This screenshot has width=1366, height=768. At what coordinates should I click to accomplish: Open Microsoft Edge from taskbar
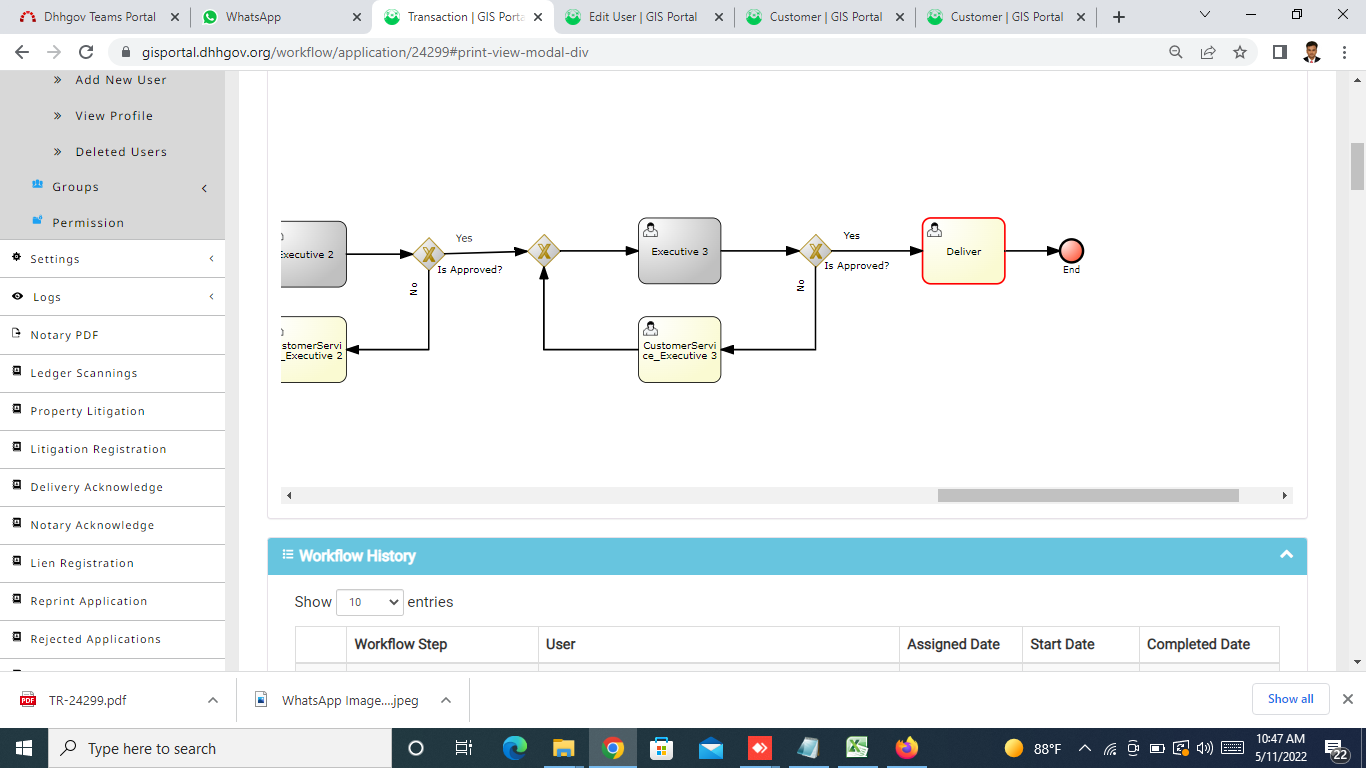tap(515, 748)
